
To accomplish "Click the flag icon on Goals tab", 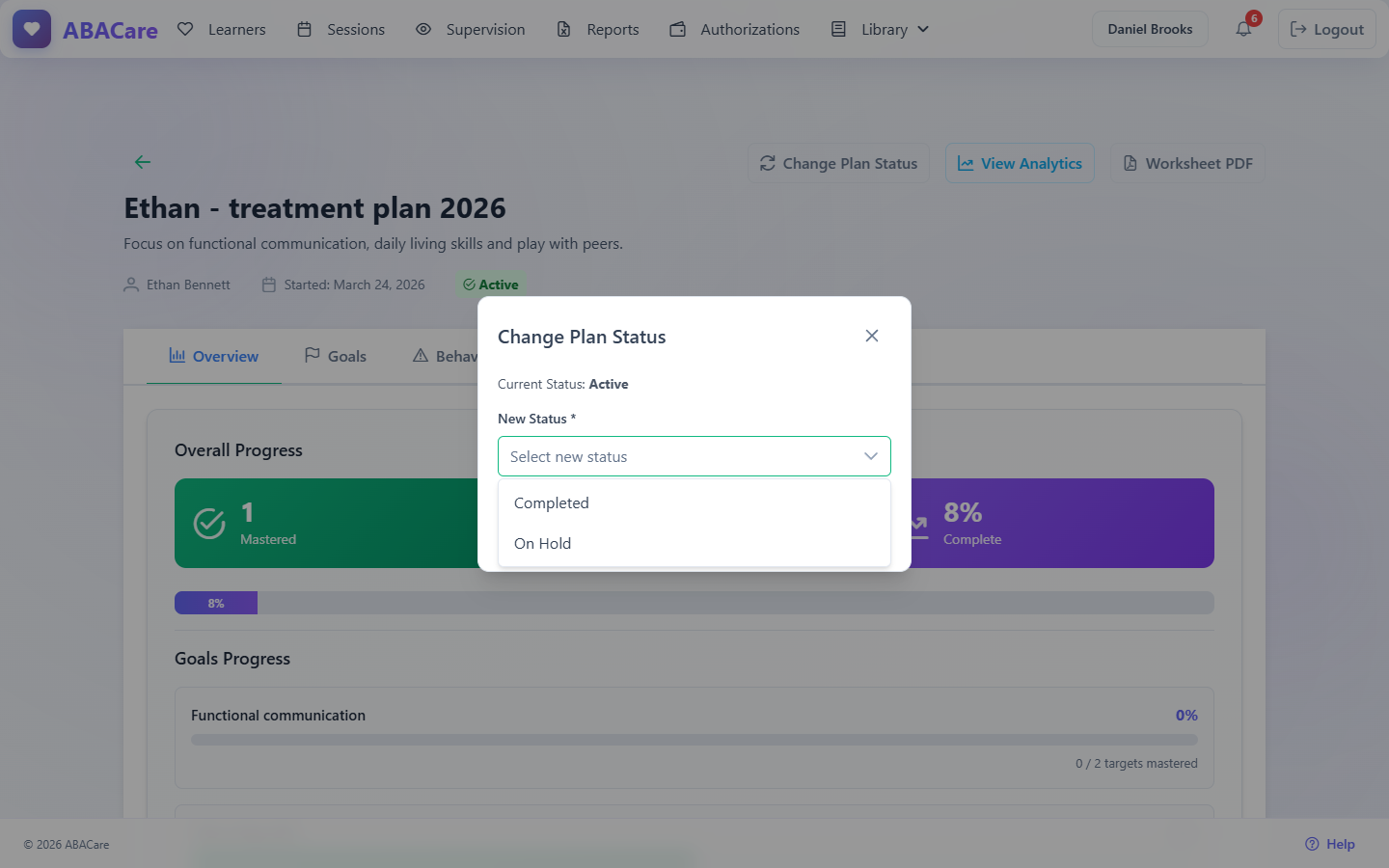I will click(313, 356).
